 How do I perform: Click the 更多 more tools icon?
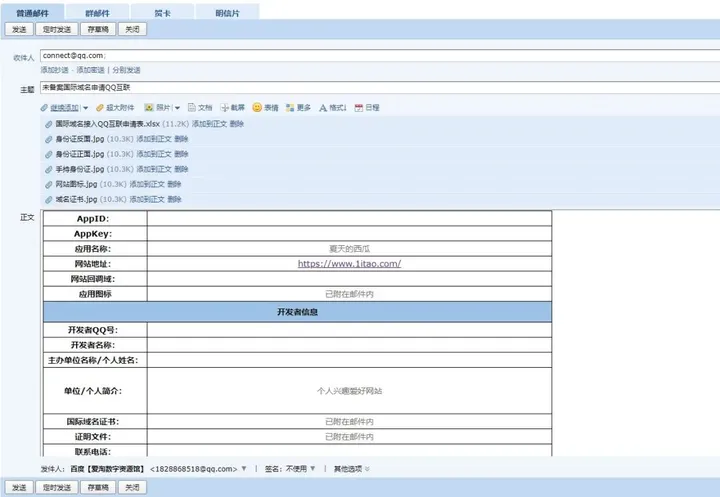click(x=290, y=107)
